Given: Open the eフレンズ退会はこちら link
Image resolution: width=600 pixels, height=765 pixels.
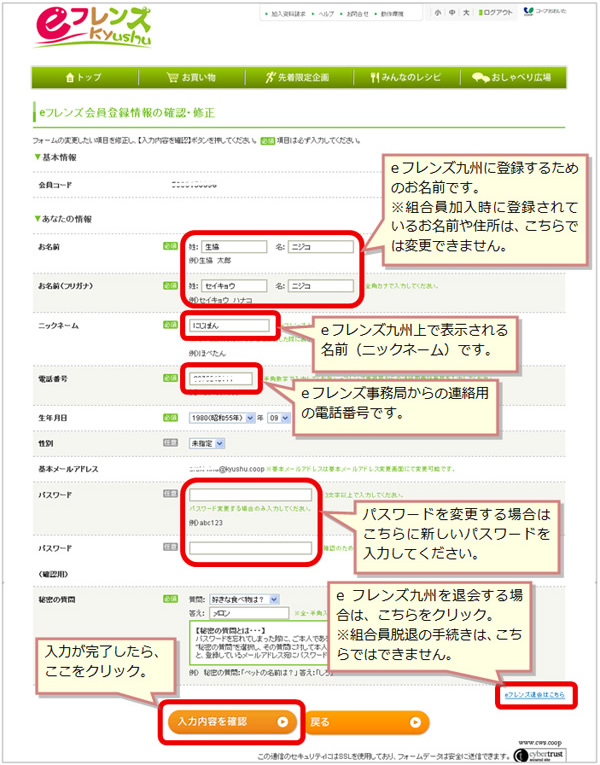Looking at the screenshot, I should click(x=535, y=695).
